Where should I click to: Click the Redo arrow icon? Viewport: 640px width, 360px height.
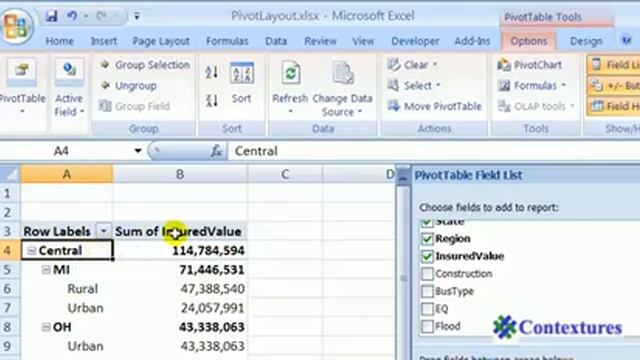tap(102, 16)
